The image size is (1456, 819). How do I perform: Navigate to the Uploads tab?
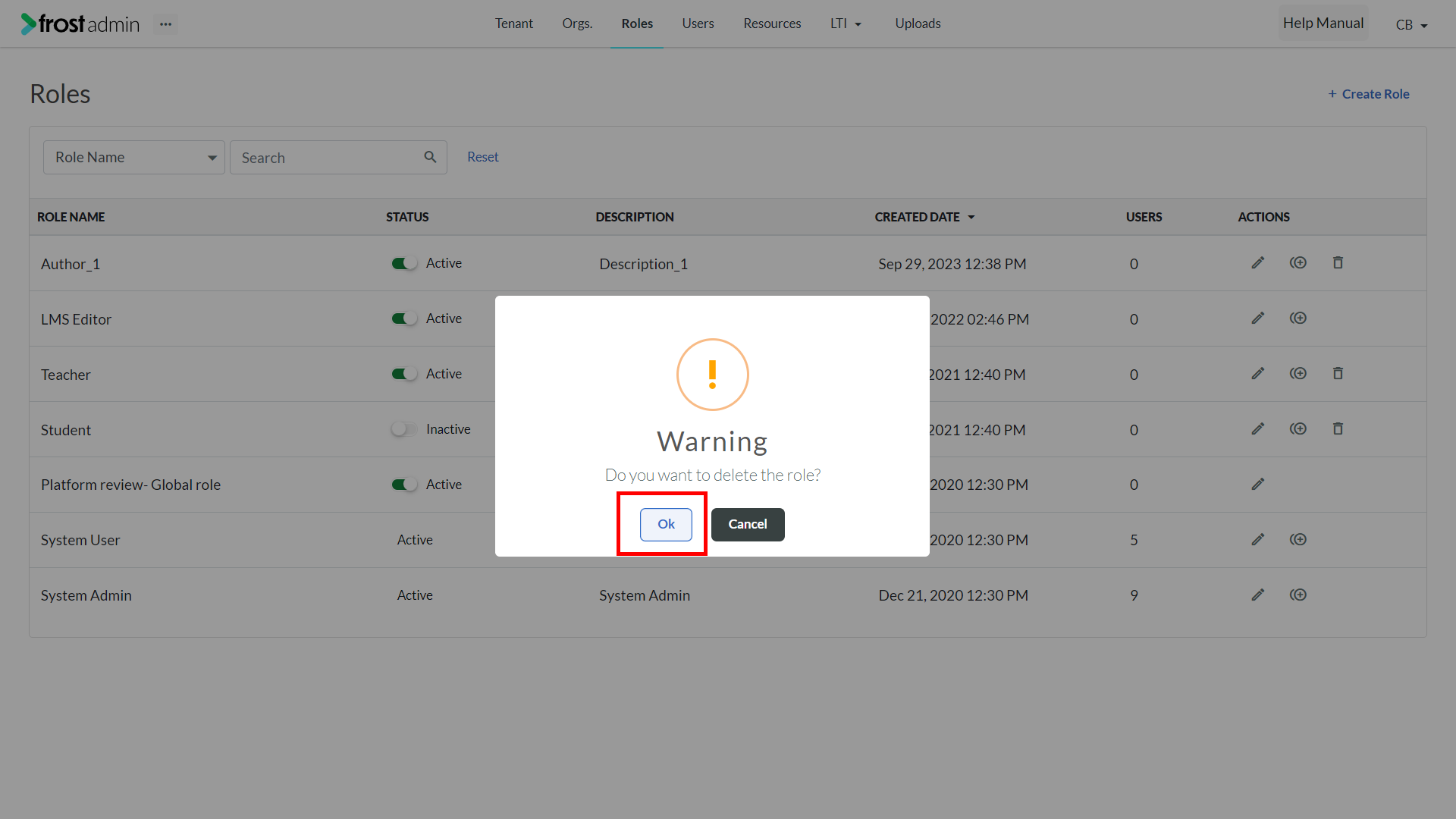coord(918,24)
